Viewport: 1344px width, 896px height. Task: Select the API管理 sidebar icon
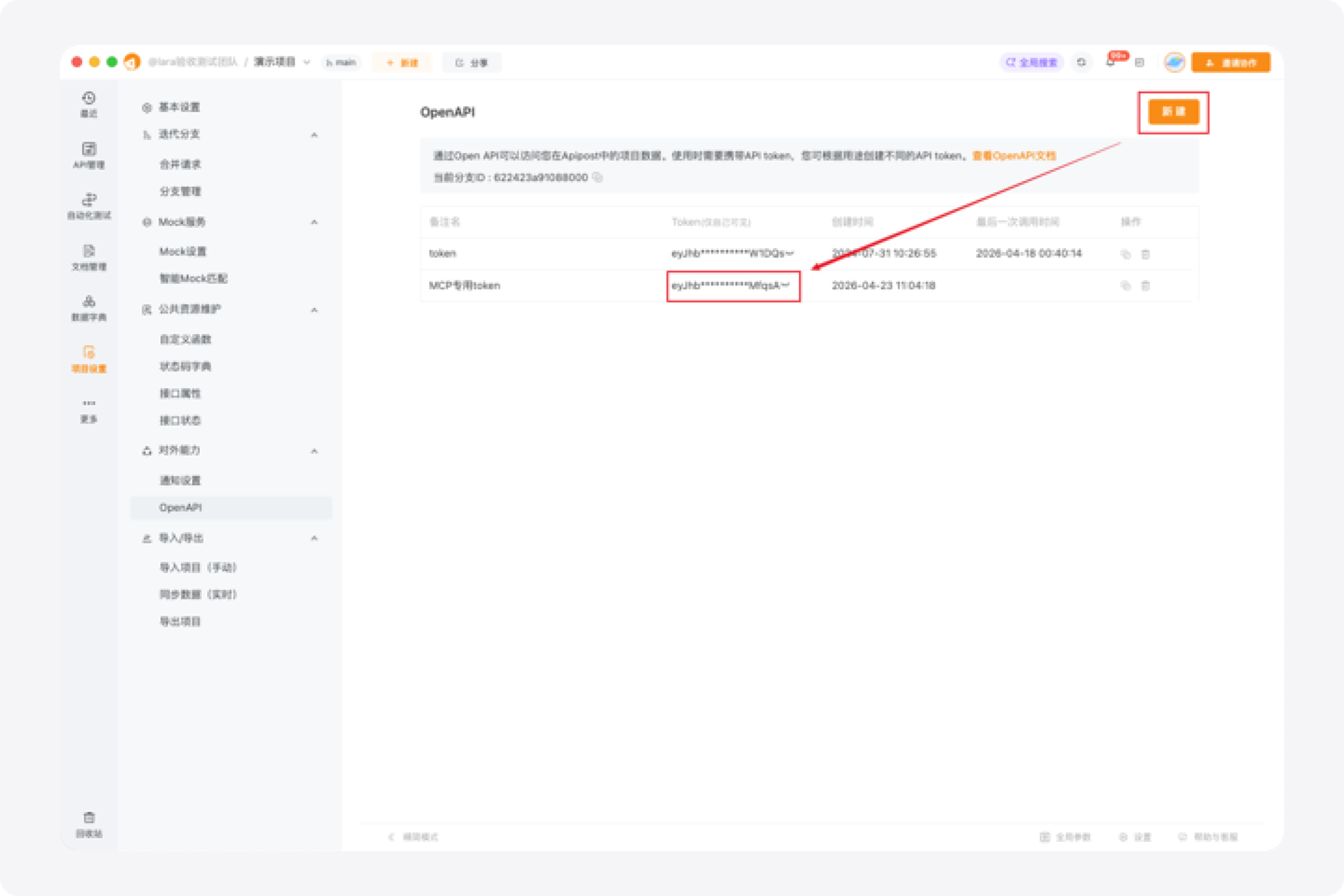[88, 155]
